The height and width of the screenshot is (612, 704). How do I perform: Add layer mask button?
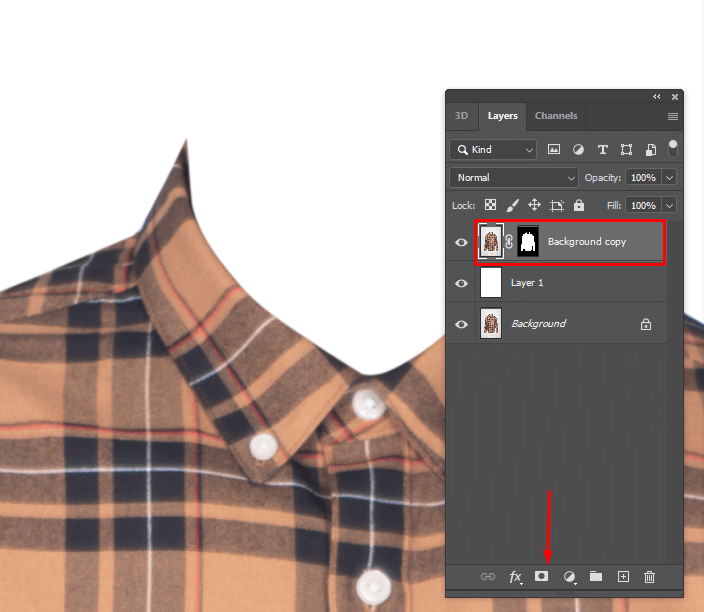click(541, 576)
